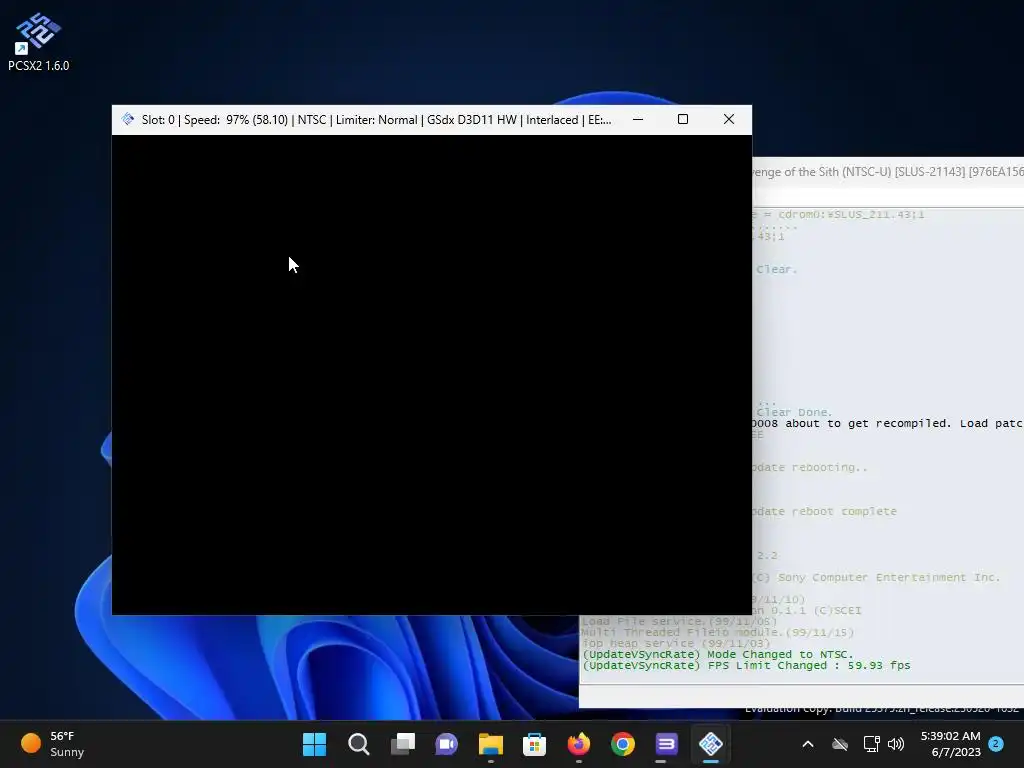
Task: Select the 'FPS Limit Changed : 59.93 fps' log line
Action: [x=746, y=665]
